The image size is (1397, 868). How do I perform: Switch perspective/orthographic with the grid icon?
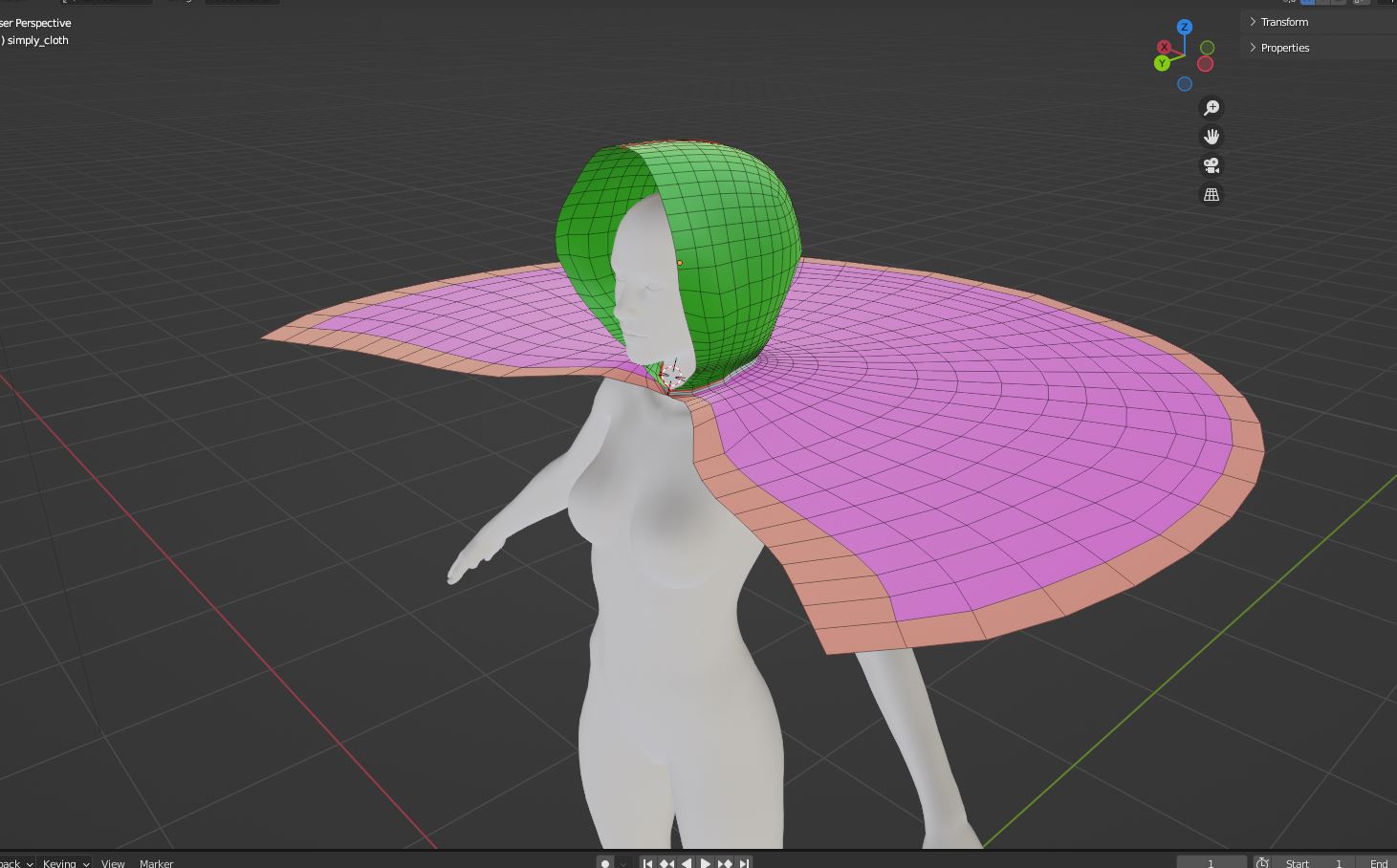point(1211,194)
